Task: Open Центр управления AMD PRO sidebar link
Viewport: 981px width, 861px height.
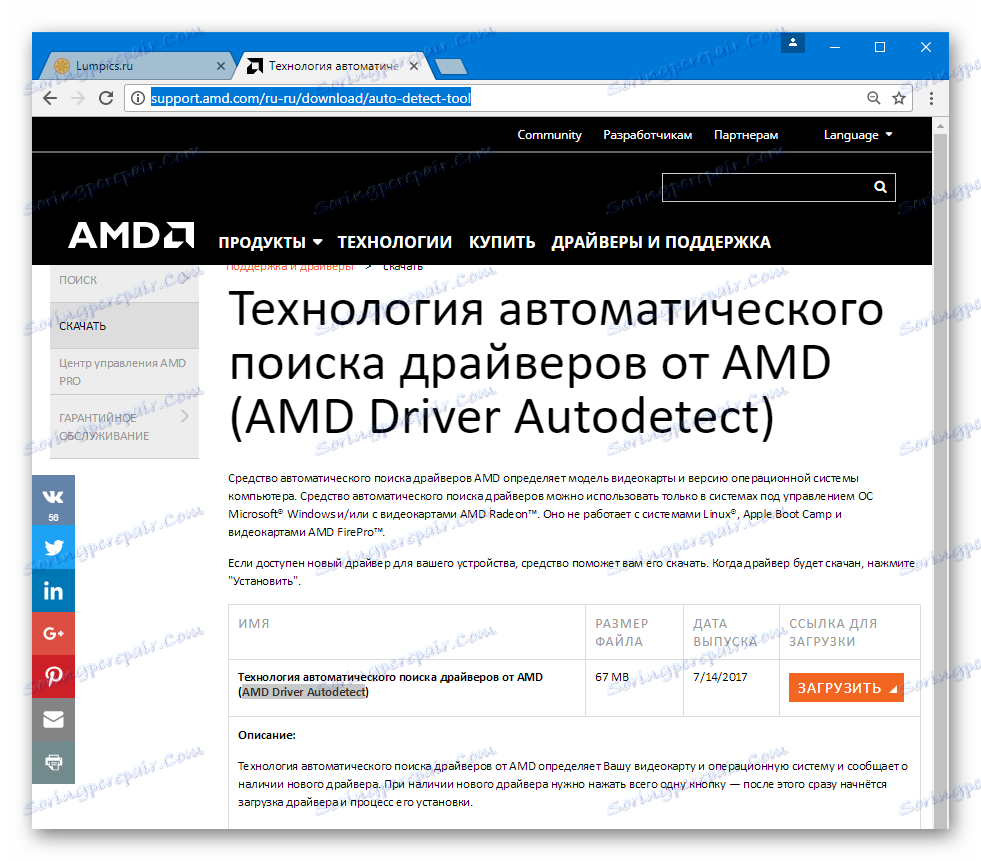Action: (x=124, y=372)
